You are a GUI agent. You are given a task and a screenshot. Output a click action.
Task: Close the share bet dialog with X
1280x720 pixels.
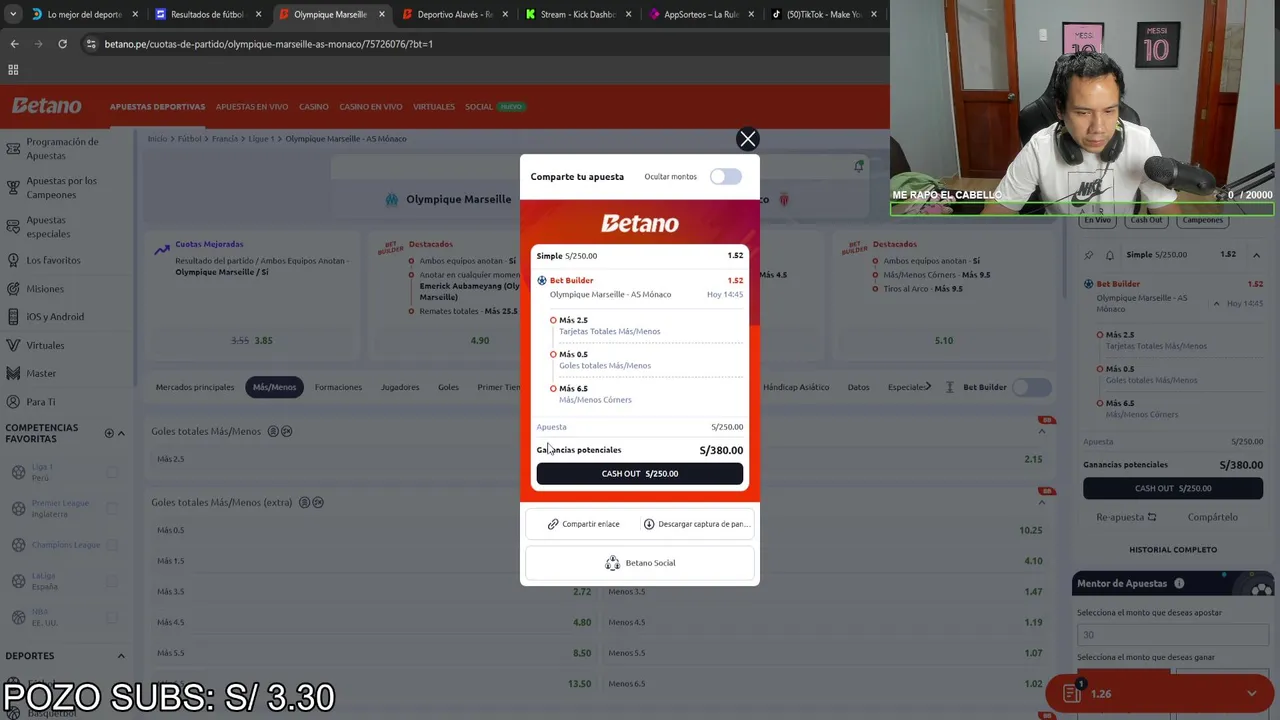(747, 139)
